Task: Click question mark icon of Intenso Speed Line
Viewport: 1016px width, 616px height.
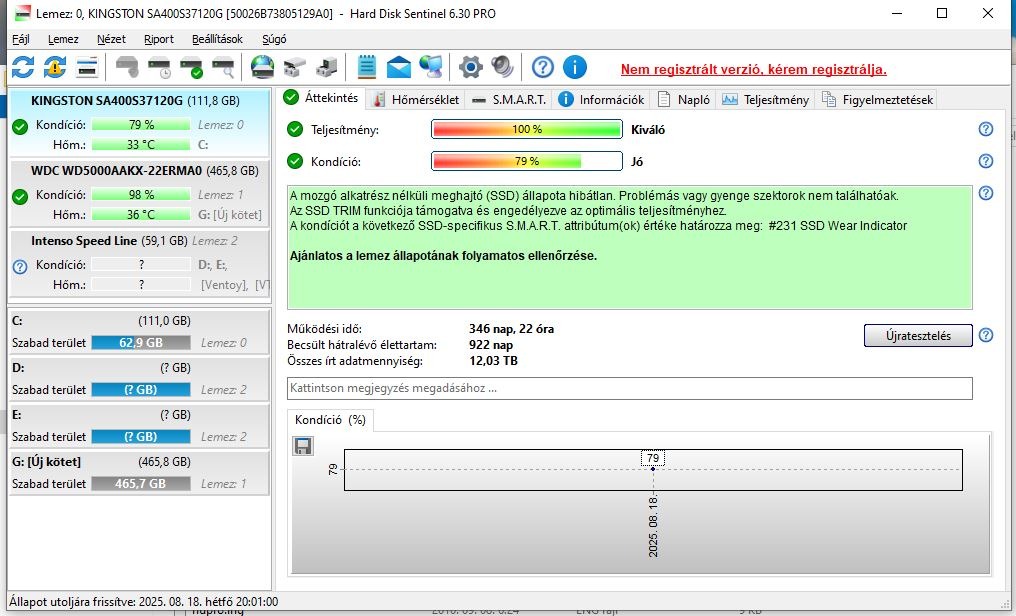Action: [20, 266]
